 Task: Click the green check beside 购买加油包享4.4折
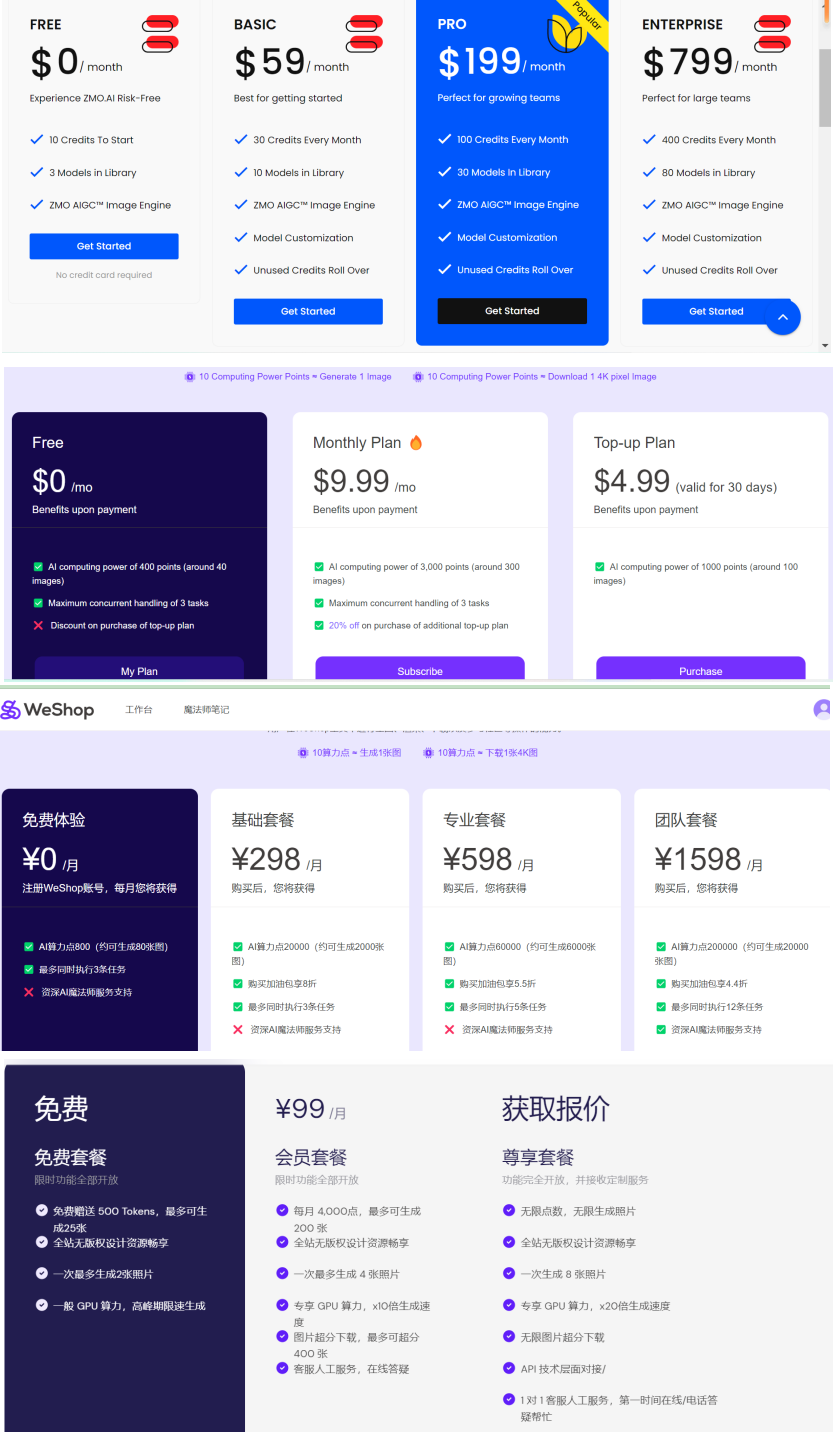tap(661, 984)
